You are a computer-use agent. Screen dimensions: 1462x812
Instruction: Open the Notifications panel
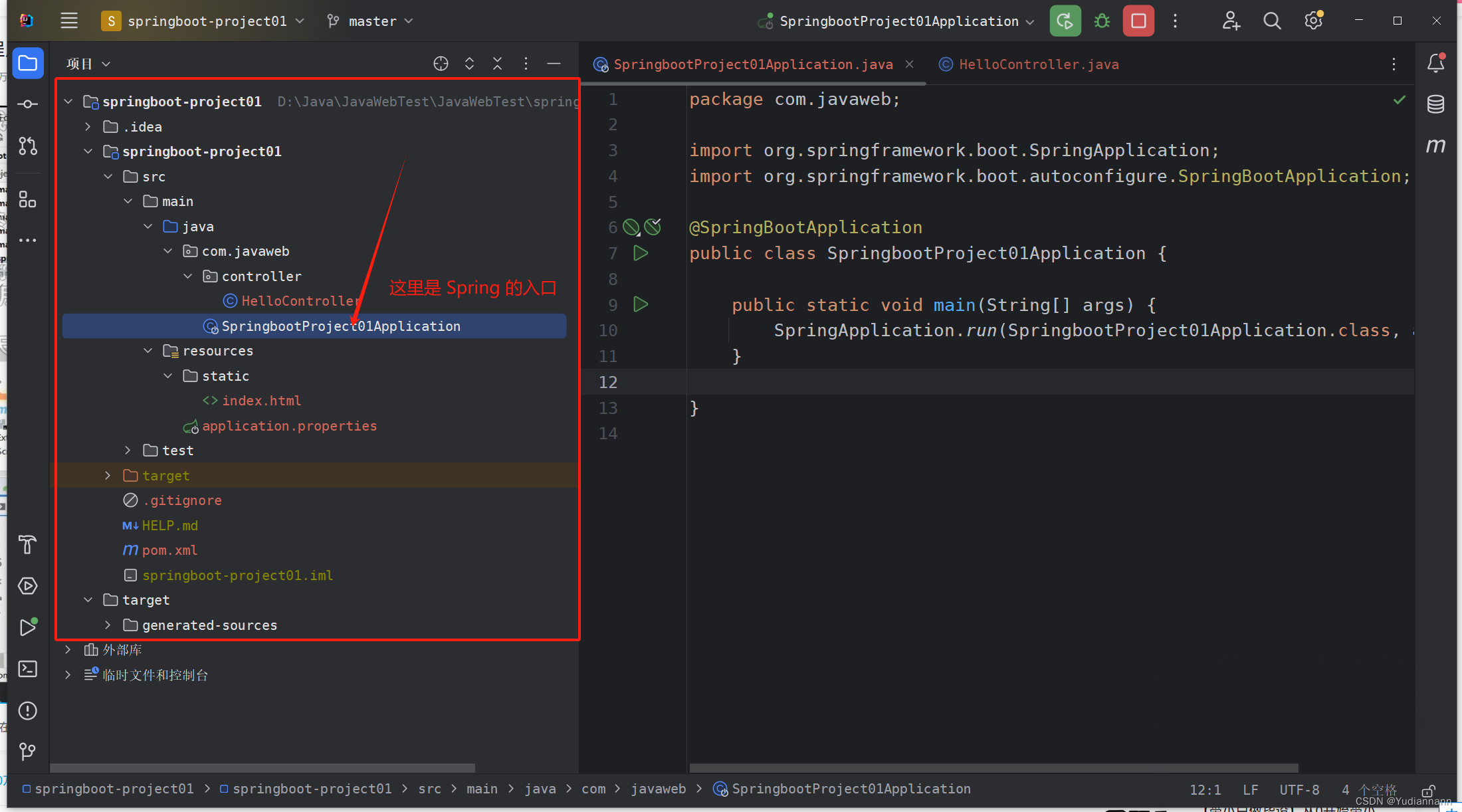pyautogui.click(x=1435, y=63)
